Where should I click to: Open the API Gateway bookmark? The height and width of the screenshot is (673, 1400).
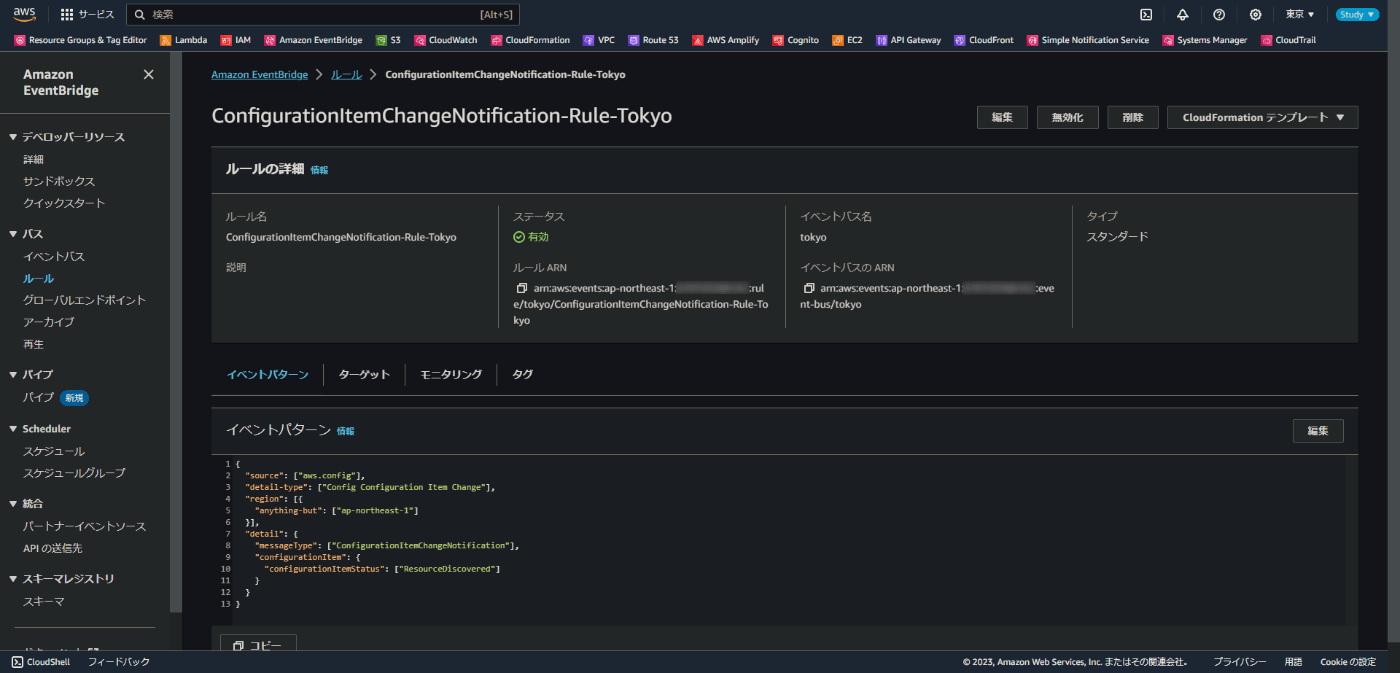[908, 40]
